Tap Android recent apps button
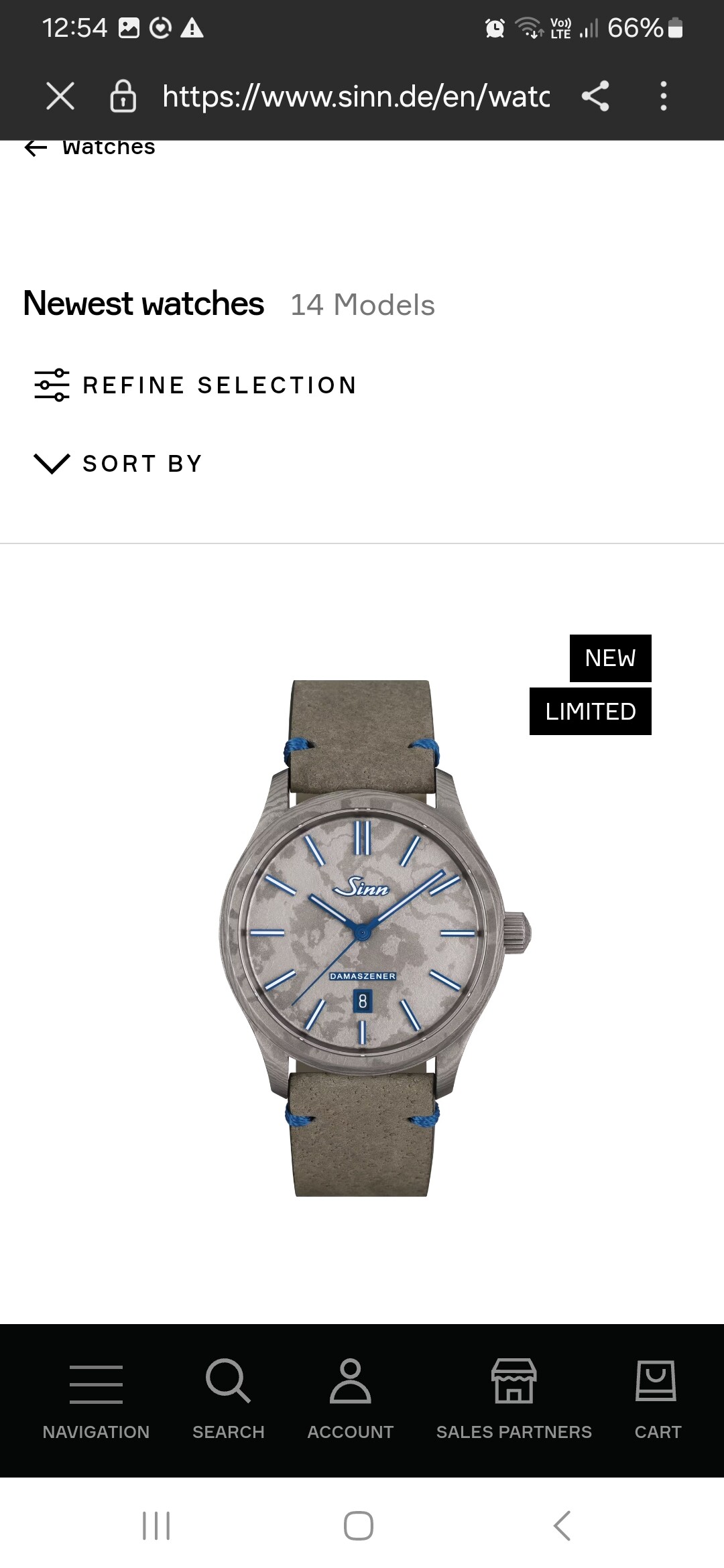Screen dimensions: 724x1568 (156, 1526)
